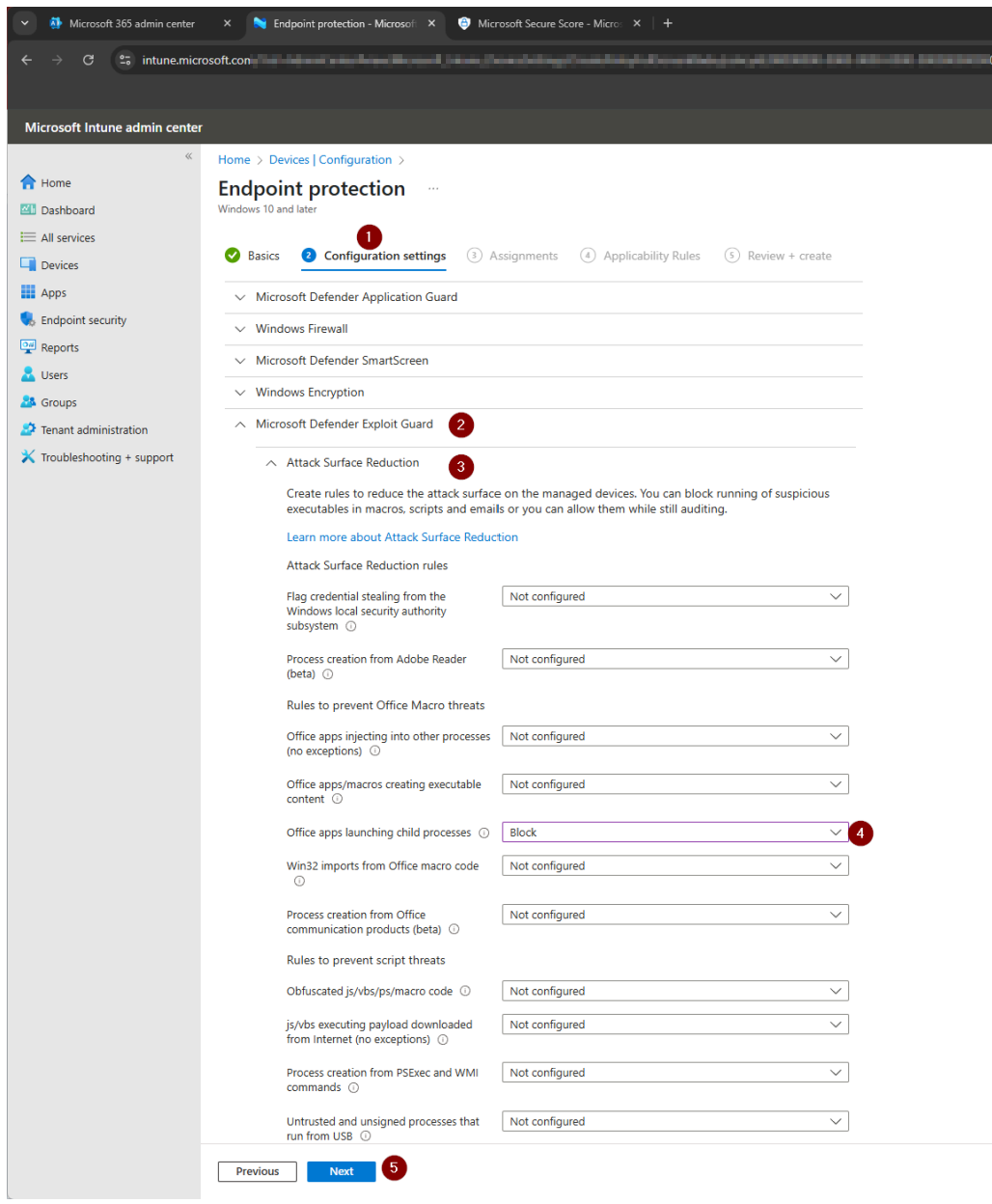Click the Next button
This screenshot has height=1204, width=992.
[342, 1171]
